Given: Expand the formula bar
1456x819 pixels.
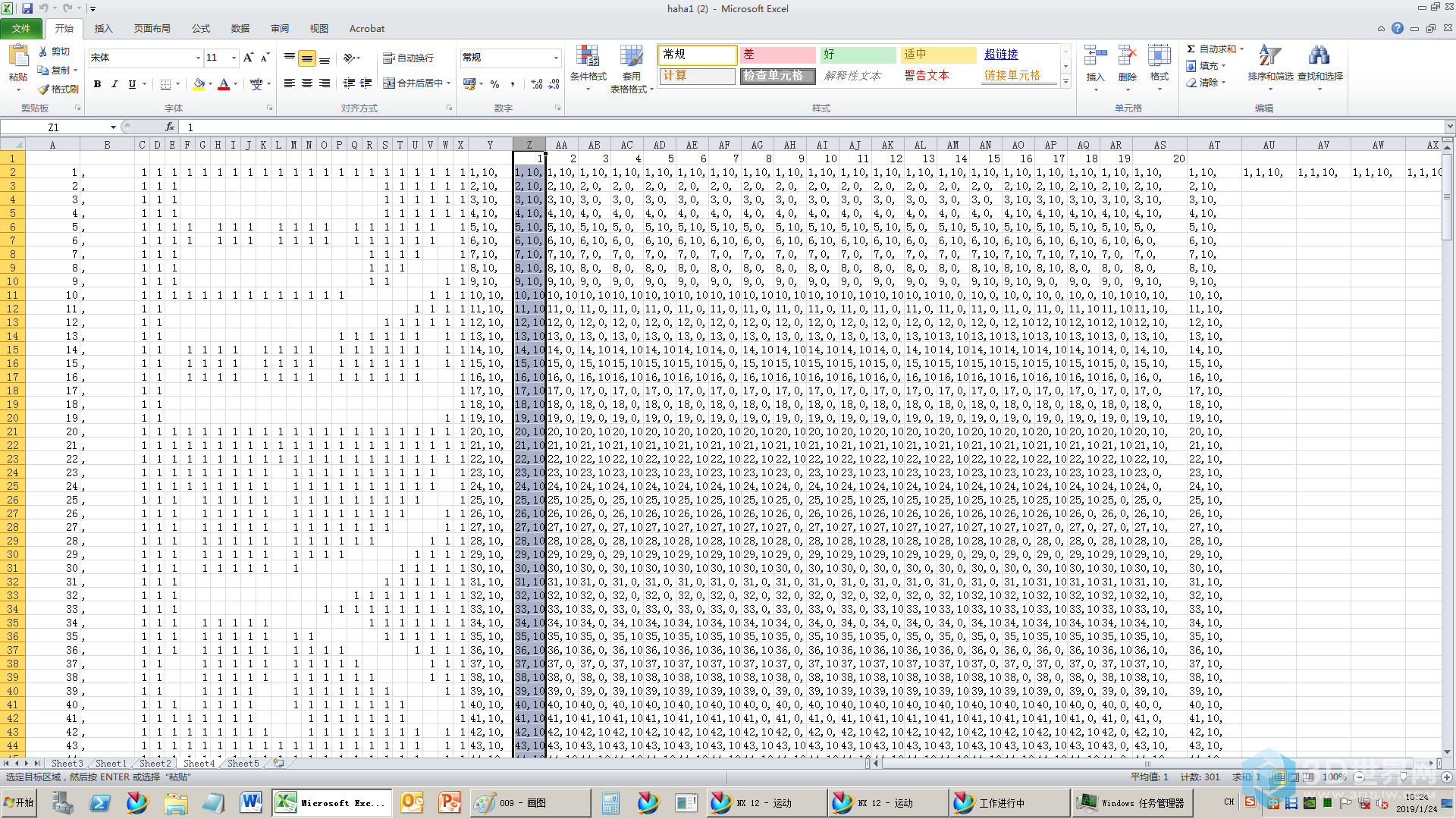Looking at the screenshot, I should pos(1449,127).
